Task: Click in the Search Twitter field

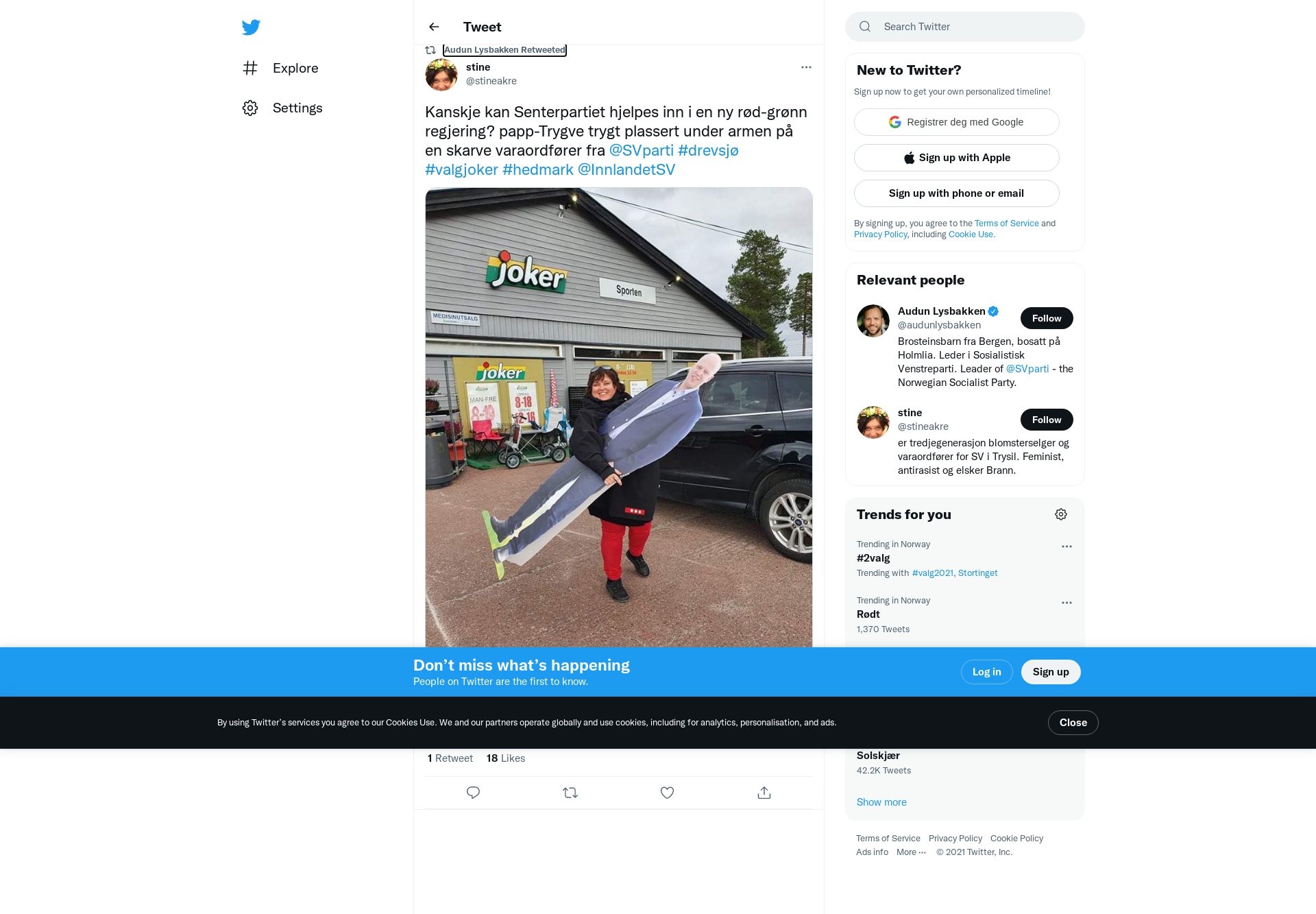Action: point(965,27)
